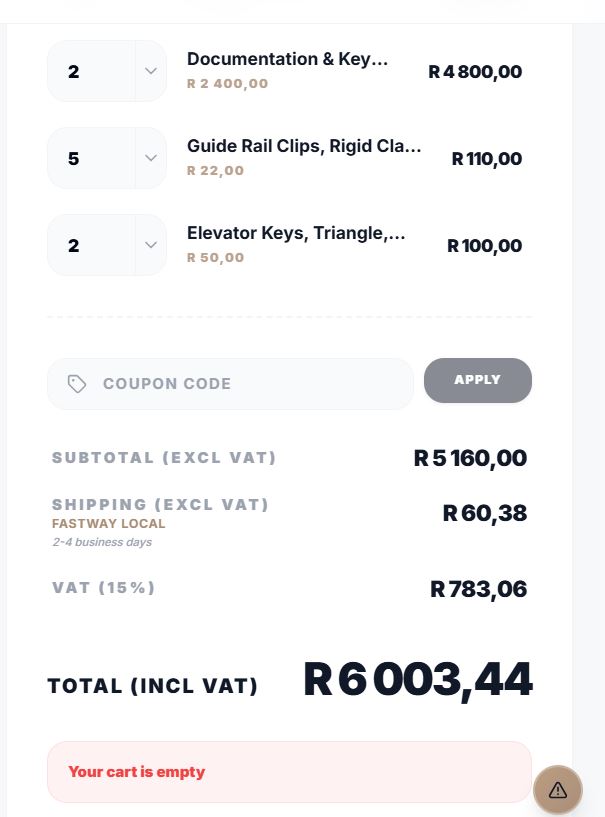605x817 pixels.
Task: Click the R 783,06 VAT amount
Action: point(478,589)
